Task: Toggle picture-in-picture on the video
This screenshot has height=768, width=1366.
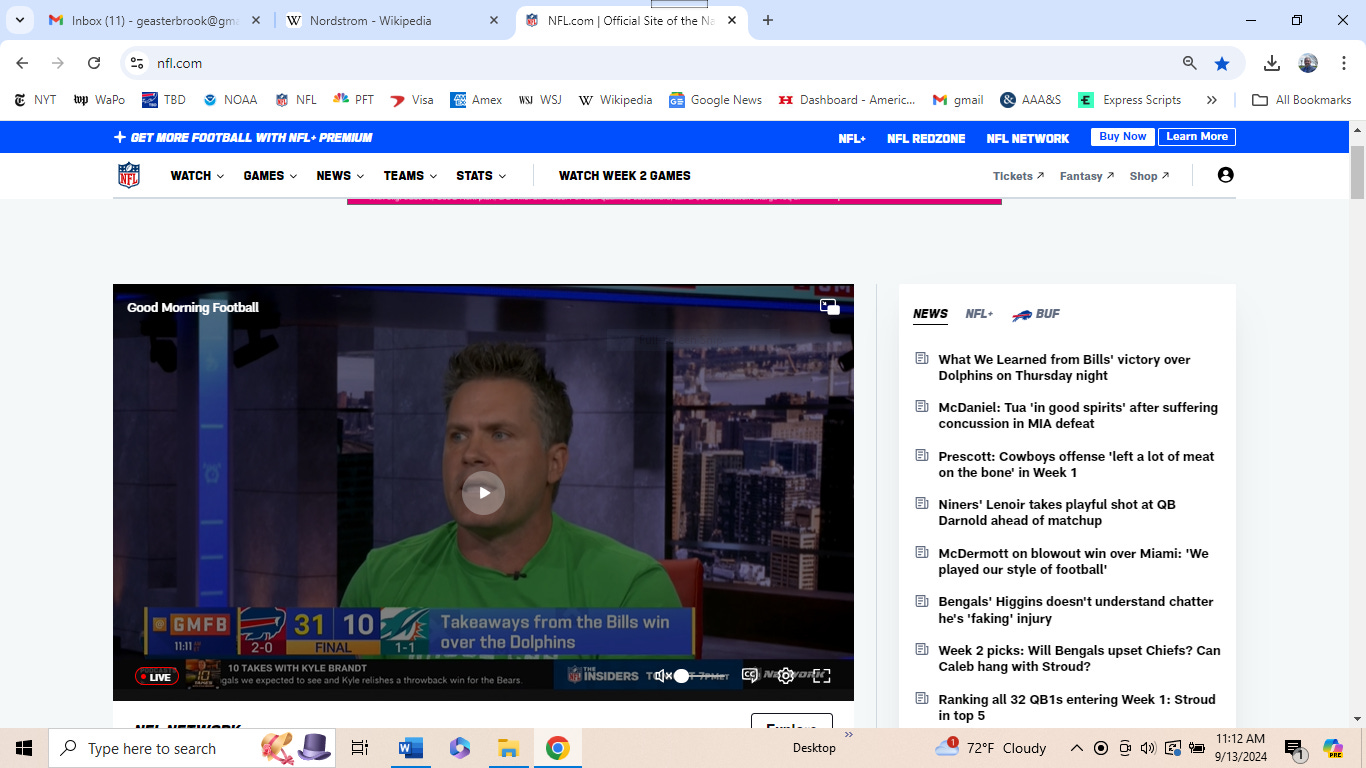Action: [x=830, y=307]
